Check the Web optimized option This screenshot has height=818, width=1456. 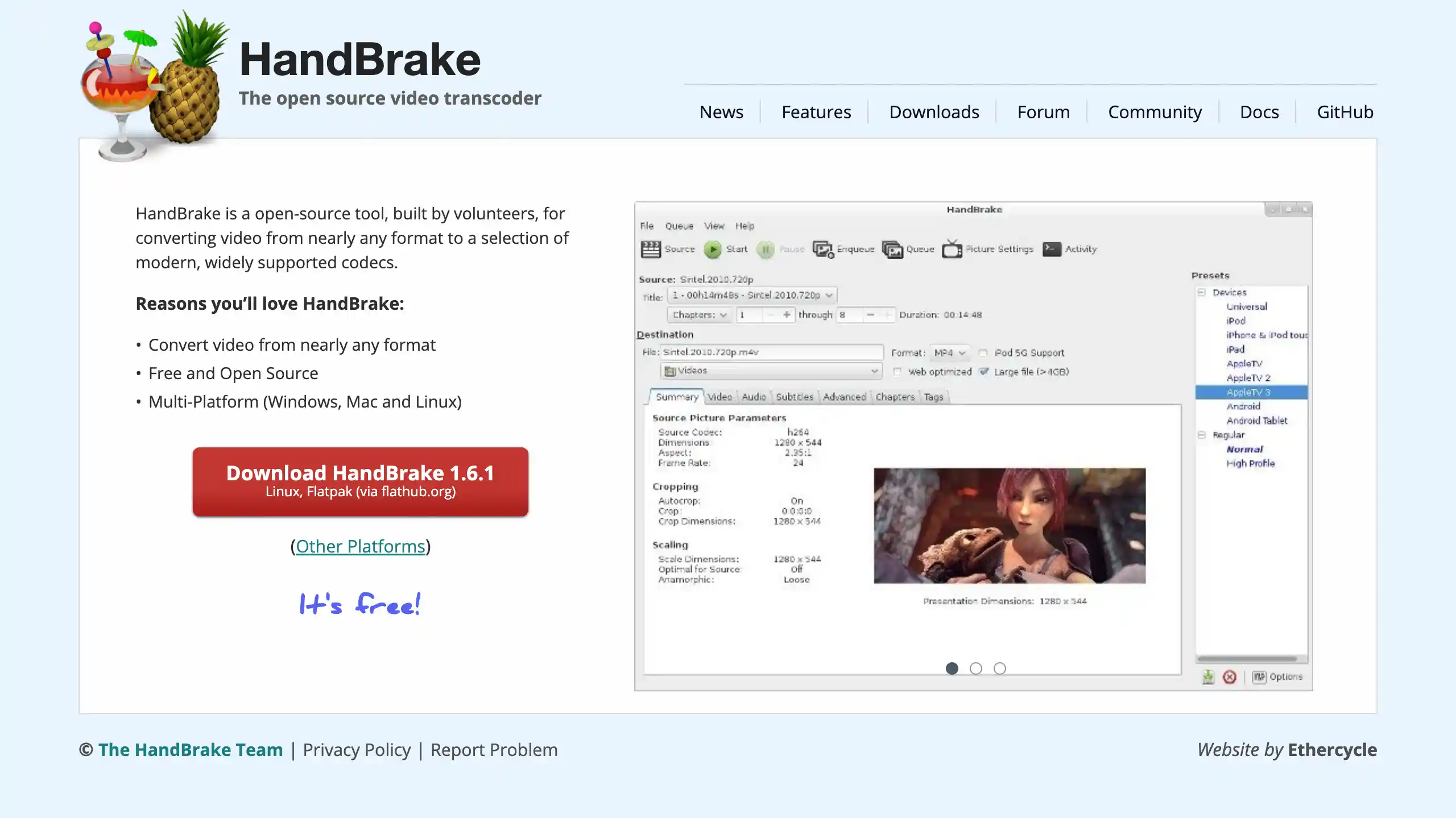pos(897,372)
